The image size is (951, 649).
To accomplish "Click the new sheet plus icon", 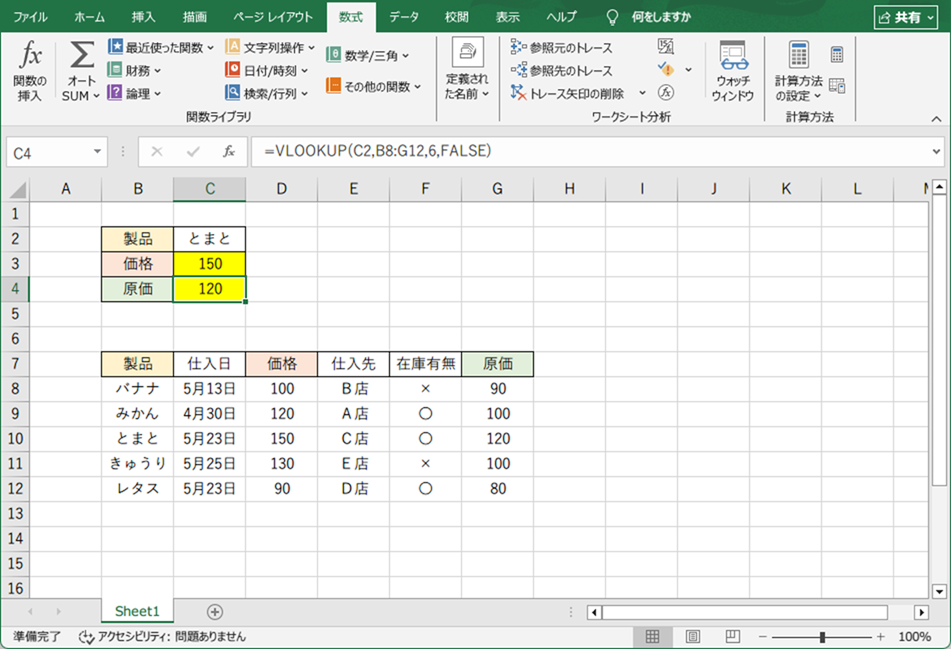I will point(214,612).
